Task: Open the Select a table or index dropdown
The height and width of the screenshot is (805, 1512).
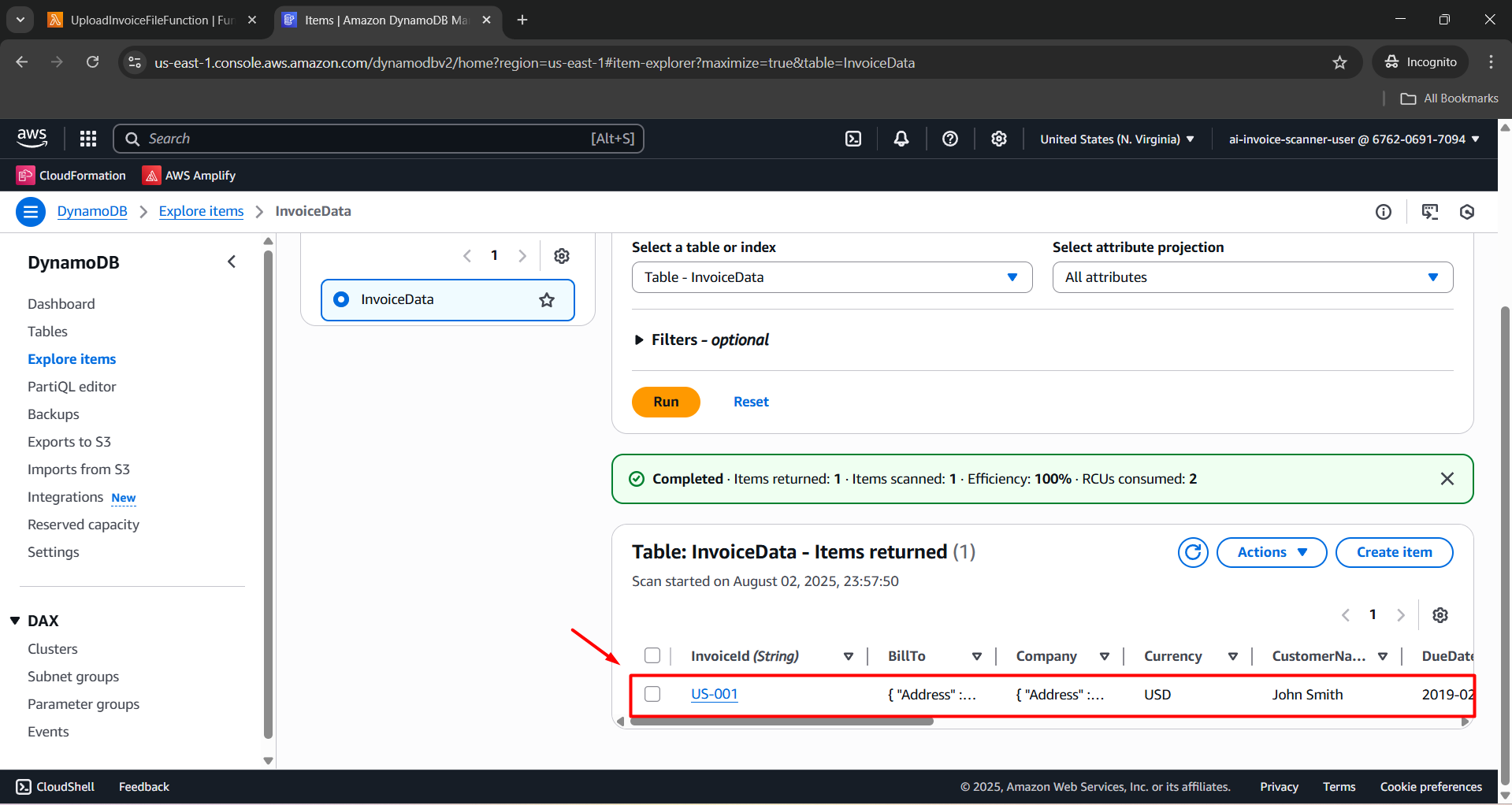Action: (831, 277)
